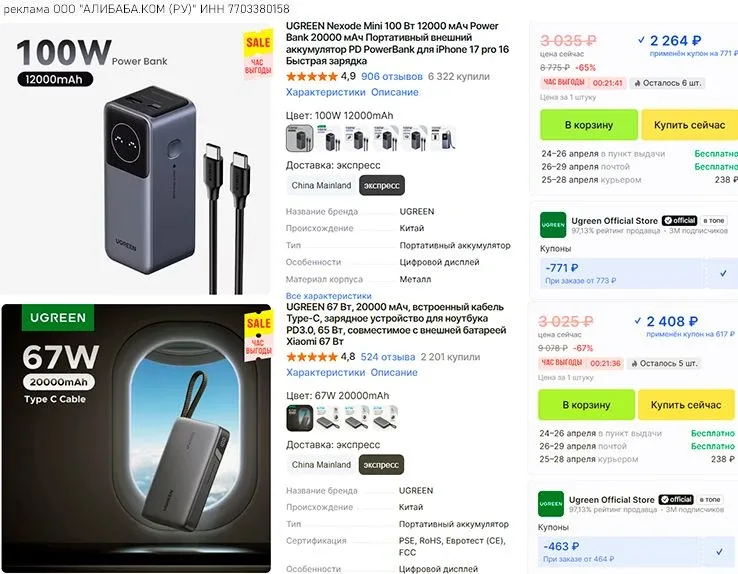
Task: Toggle the -771 ₽ coupon checkmark
Action: pyautogui.click(x=723, y=273)
